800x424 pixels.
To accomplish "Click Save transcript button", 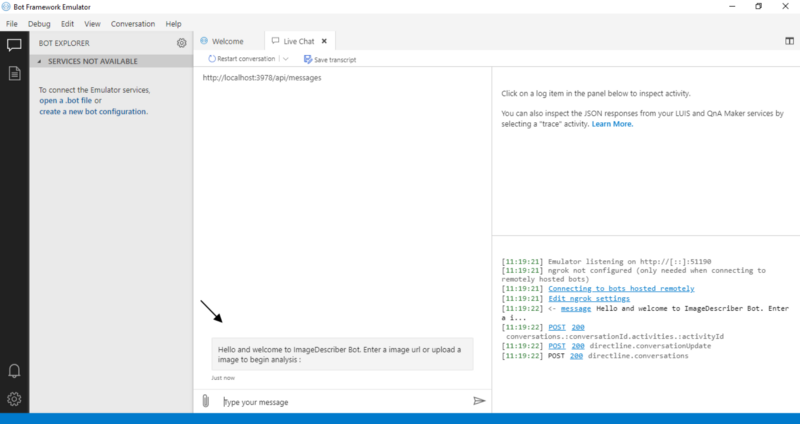I will [330, 60].
